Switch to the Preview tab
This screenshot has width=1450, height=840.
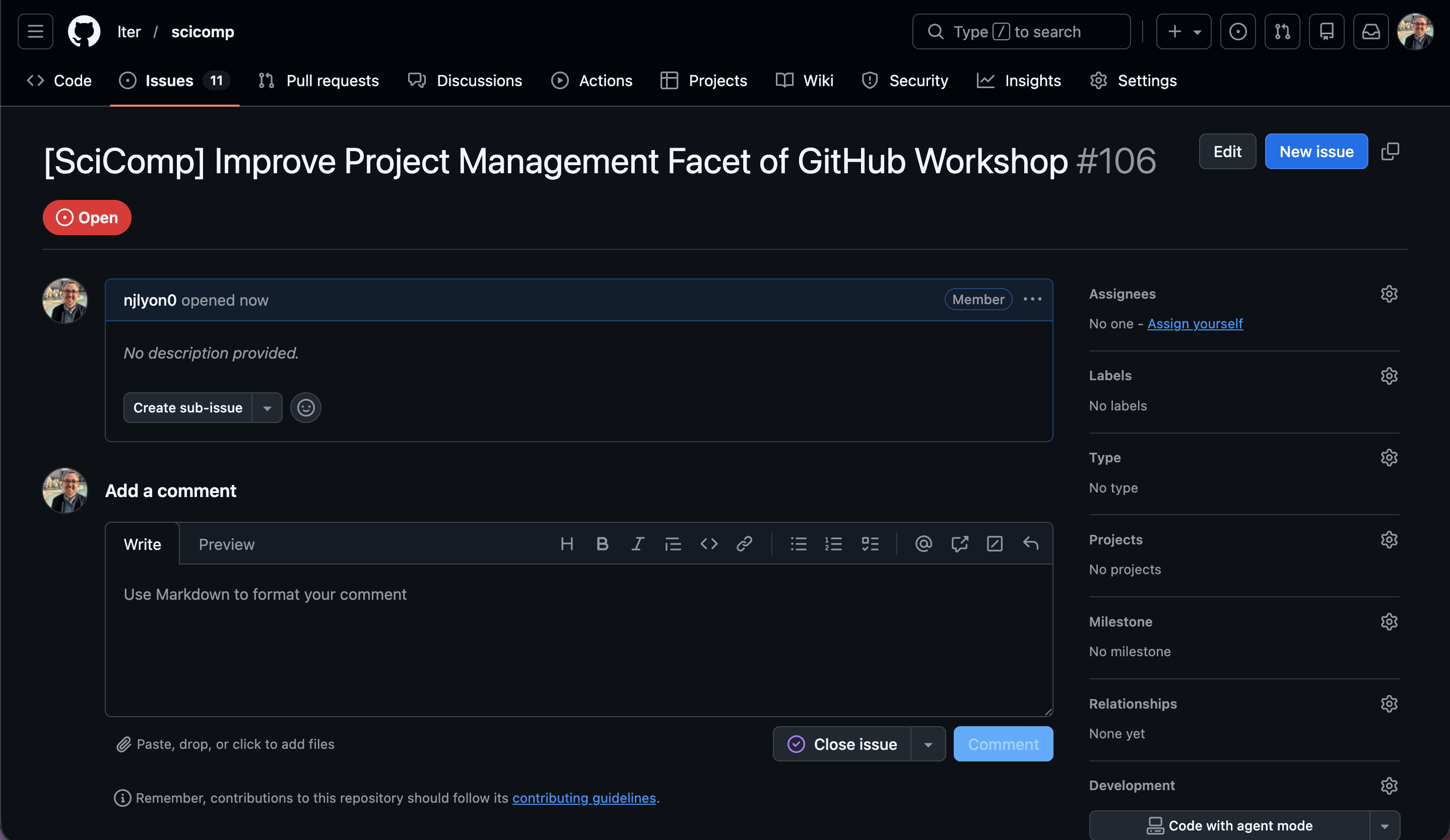[227, 544]
